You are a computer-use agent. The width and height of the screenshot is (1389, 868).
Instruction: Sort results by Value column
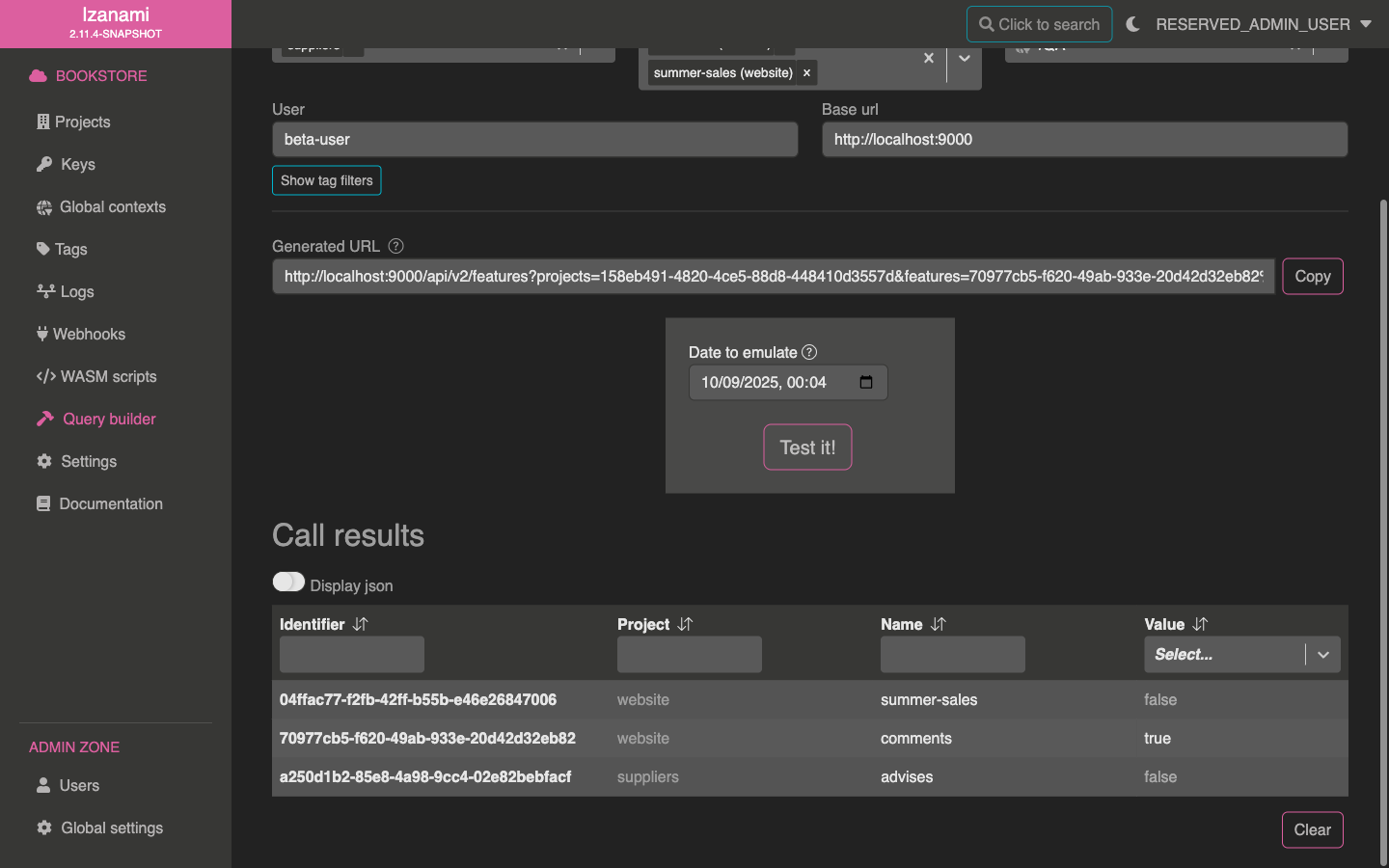(x=1200, y=624)
